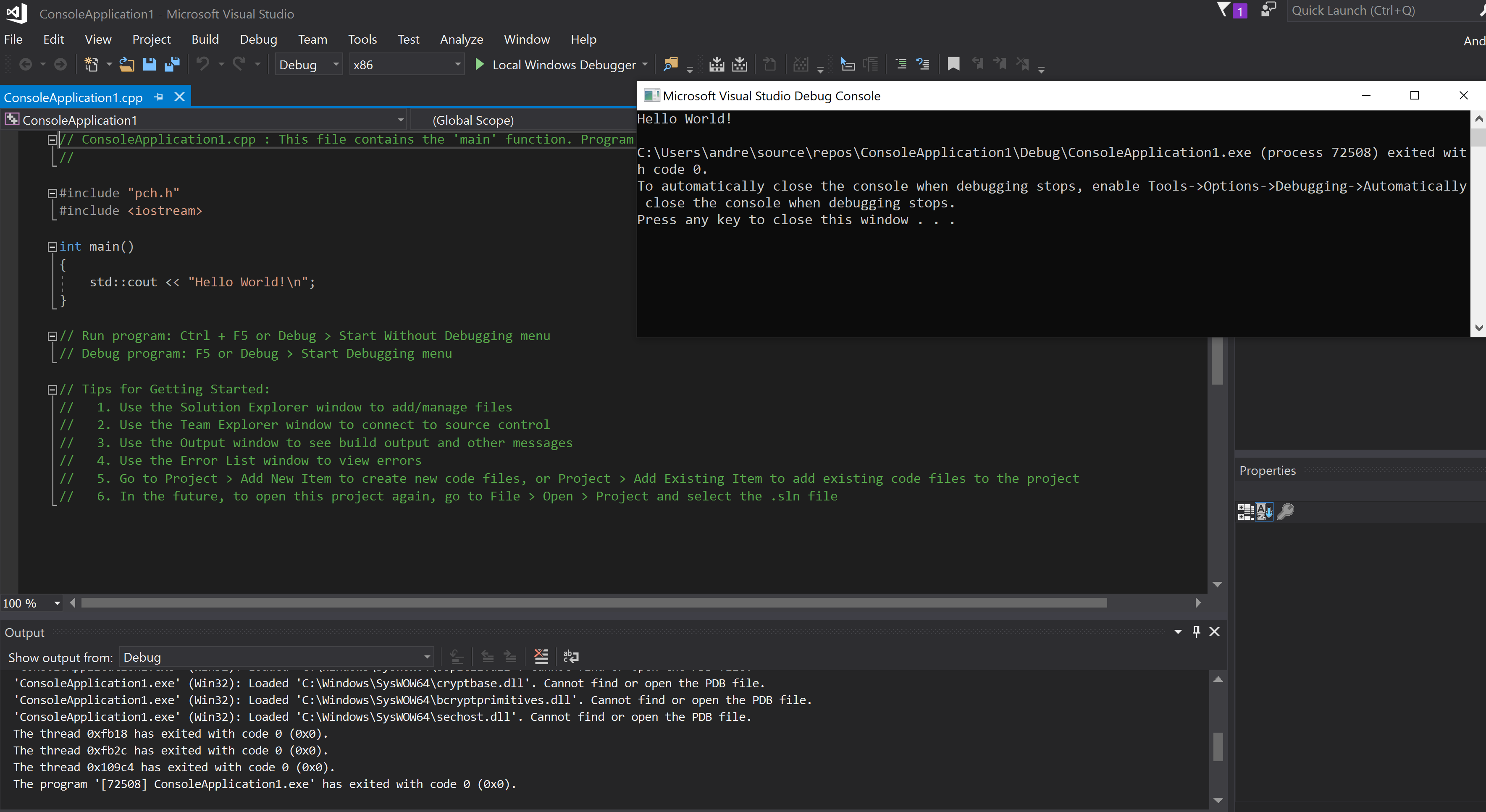This screenshot has width=1486, height=812.
Task: Click the Undo arrow icon
Action: [x=202, y=65]
